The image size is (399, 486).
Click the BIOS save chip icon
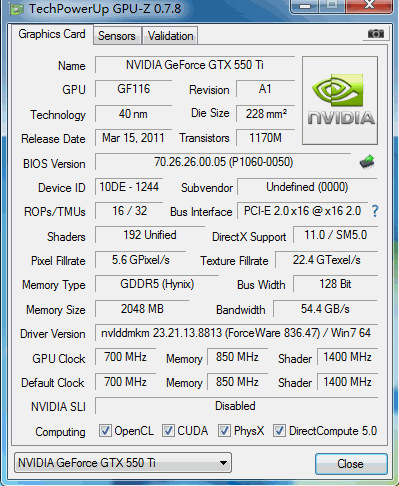click(x=367, y=162)
